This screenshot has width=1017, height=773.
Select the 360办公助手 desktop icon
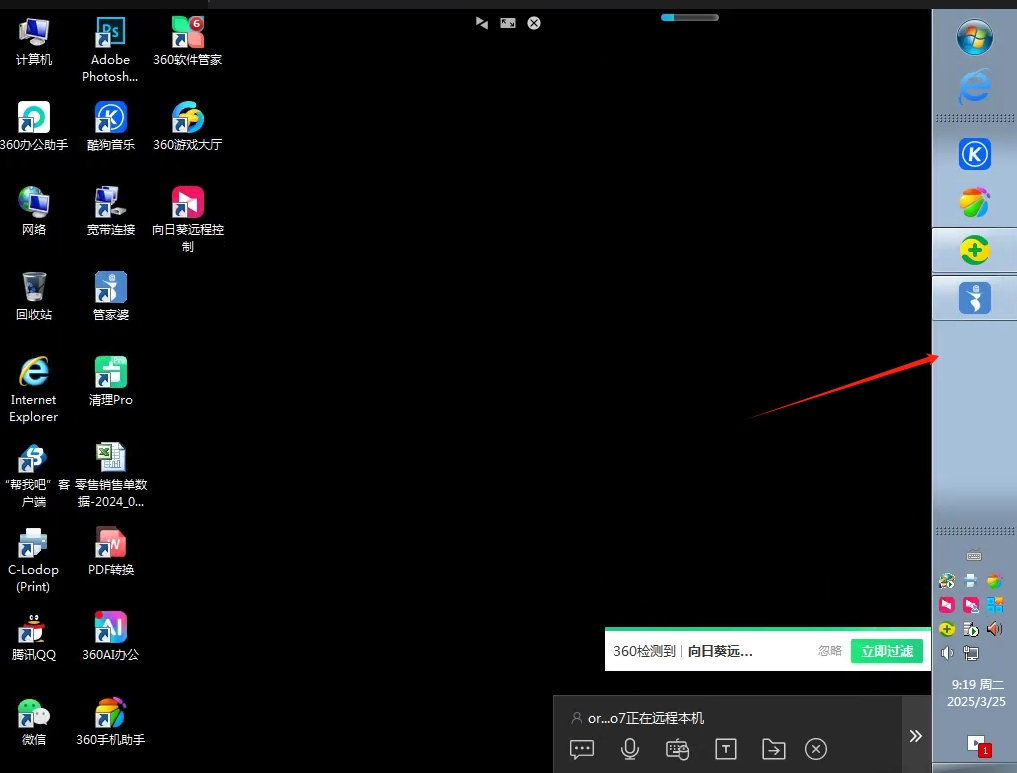click(34, 126)
